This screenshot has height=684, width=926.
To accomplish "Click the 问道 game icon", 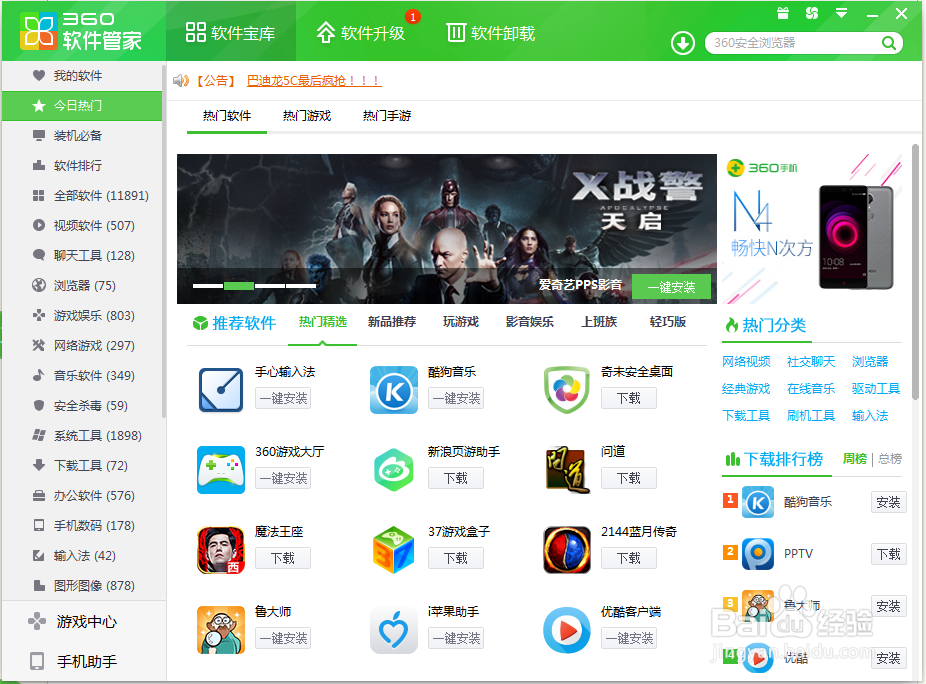I will (566, 470).
